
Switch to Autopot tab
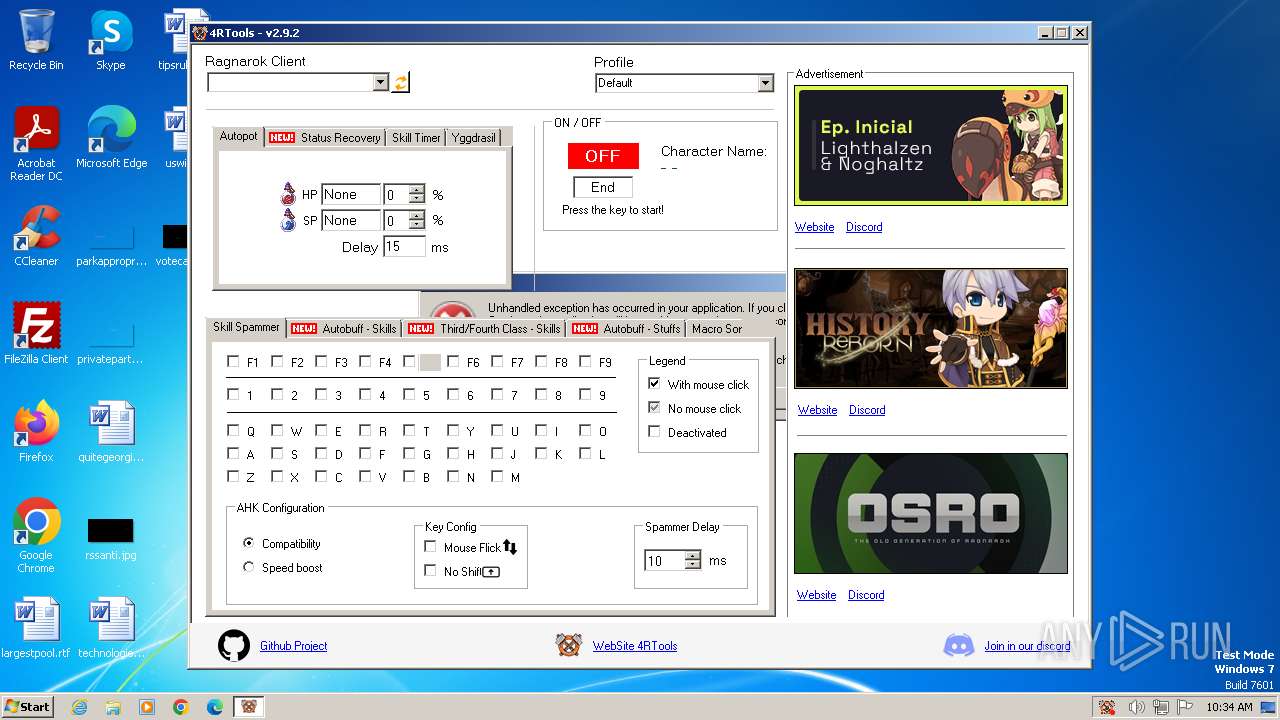coord(239,136)
